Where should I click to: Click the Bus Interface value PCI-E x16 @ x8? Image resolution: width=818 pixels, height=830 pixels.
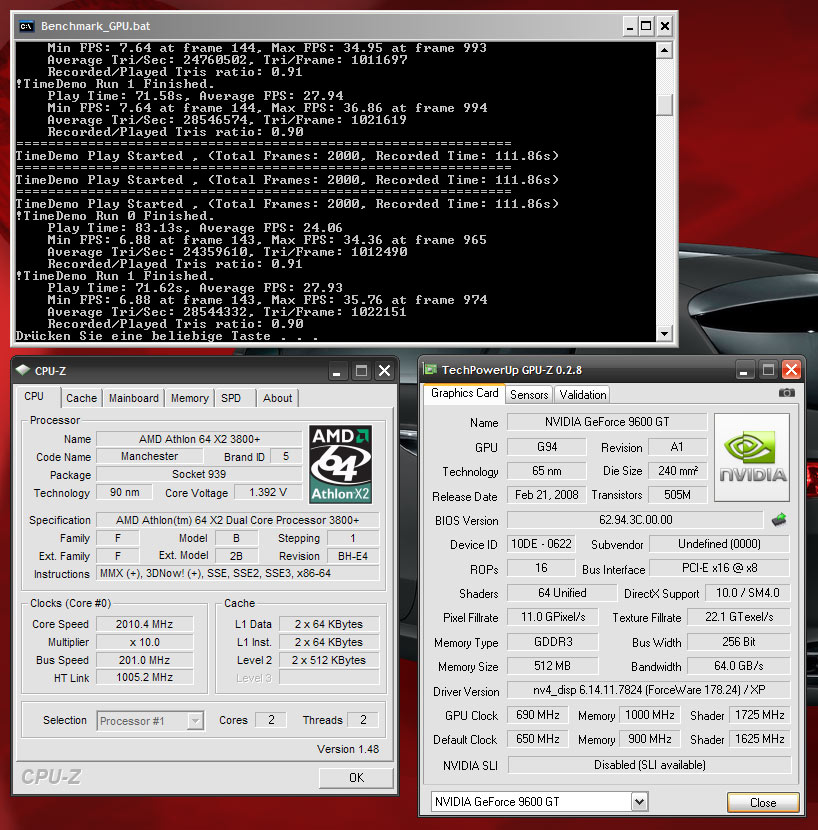point(719,569)
